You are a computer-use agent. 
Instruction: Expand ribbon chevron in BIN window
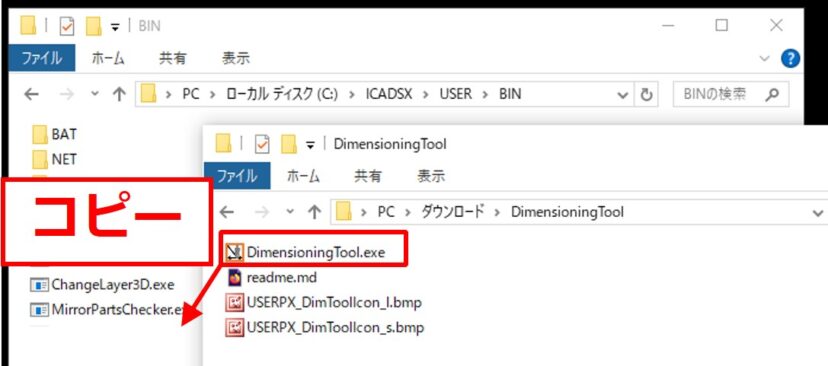coord(765,59)
